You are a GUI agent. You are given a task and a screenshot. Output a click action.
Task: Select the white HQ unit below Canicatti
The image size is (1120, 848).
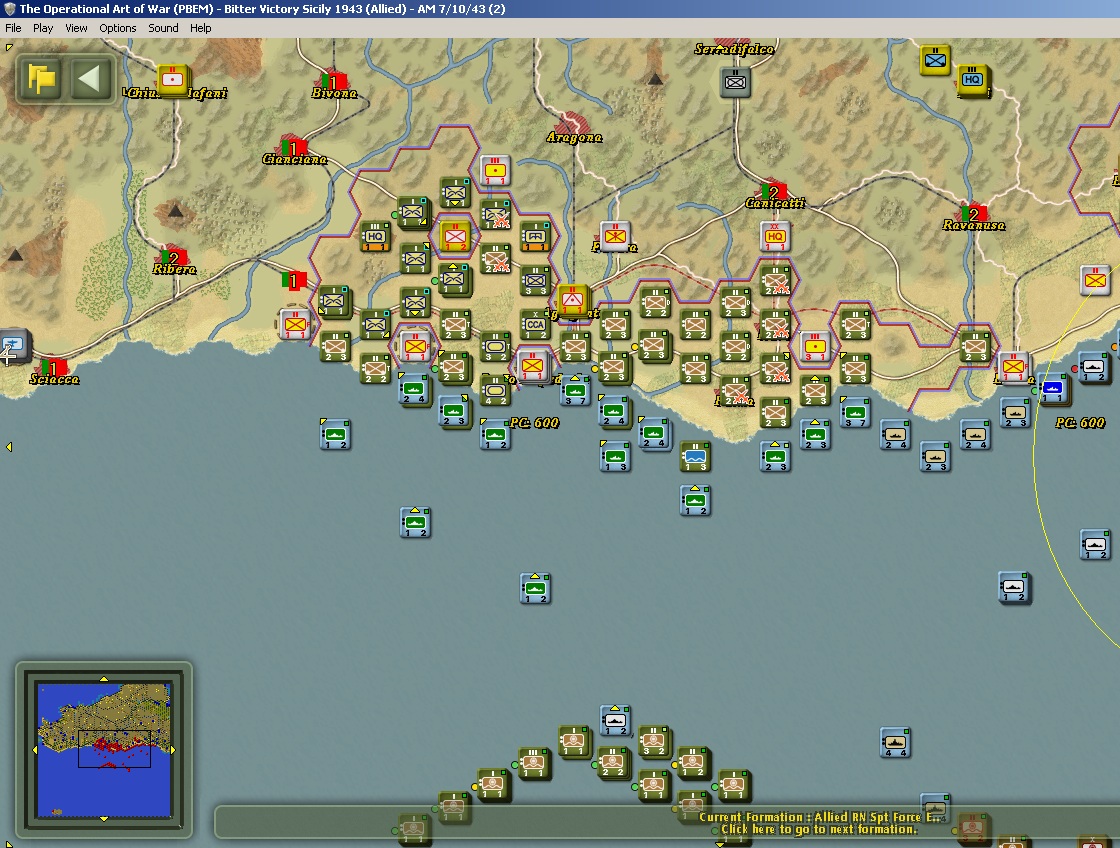(775, 236)
